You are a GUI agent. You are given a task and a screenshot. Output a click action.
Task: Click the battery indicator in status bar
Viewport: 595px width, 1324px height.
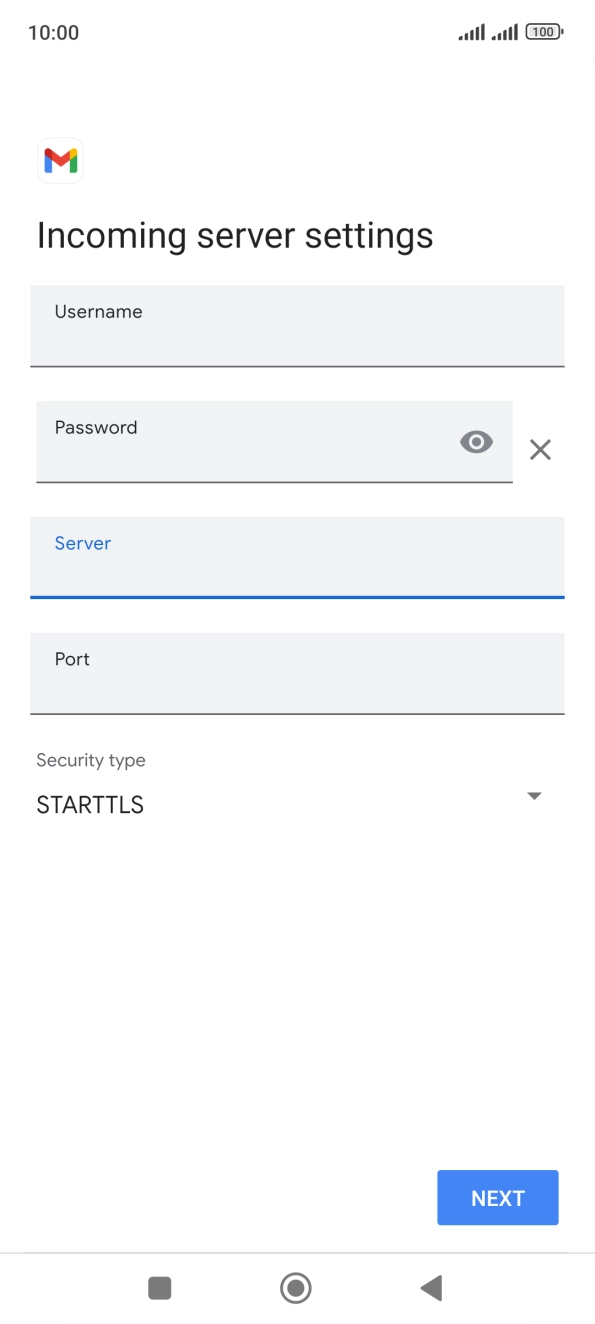point(543,31)
